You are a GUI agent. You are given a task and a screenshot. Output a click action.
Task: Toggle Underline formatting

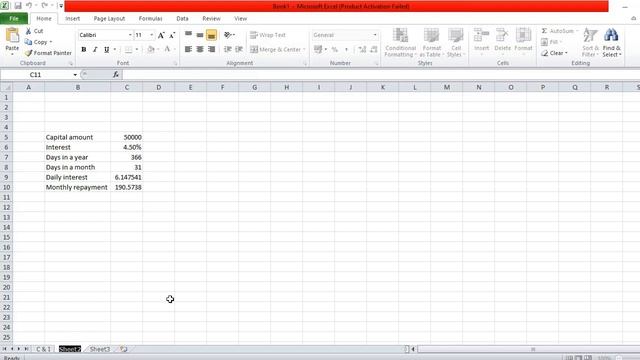[107, 49]
